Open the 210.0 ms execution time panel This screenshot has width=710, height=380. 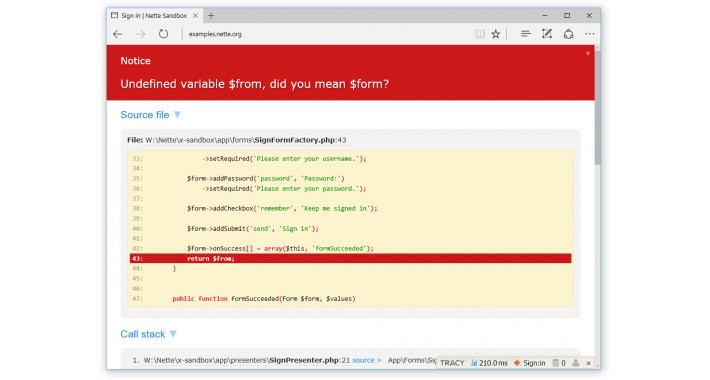point(489,363)
